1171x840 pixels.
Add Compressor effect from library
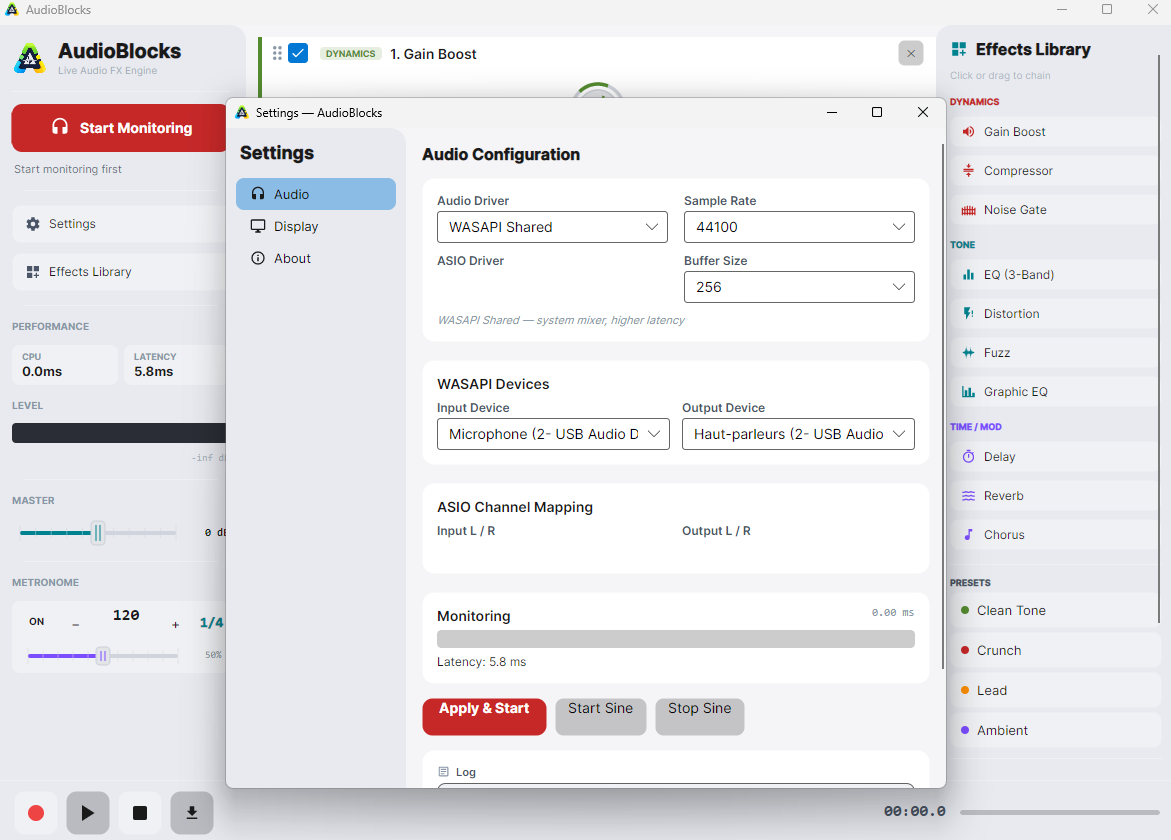(1054, 170)
